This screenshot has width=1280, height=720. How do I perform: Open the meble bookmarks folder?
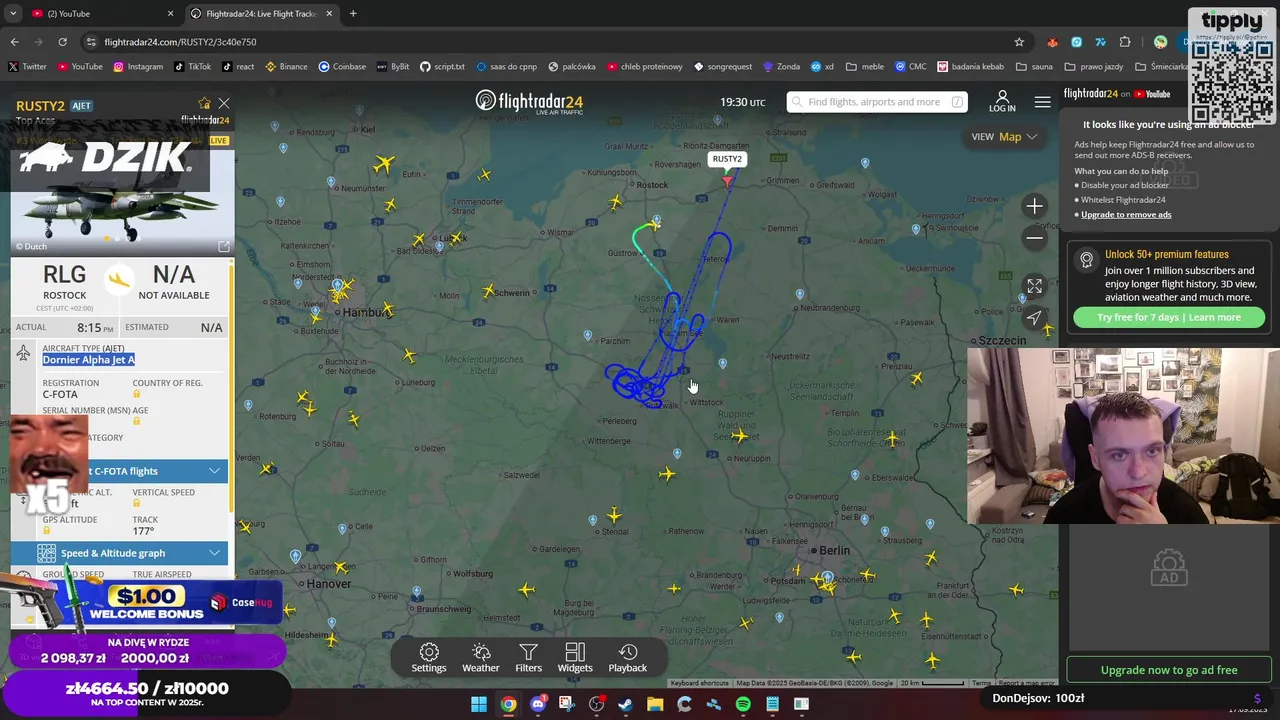[865, 66]
